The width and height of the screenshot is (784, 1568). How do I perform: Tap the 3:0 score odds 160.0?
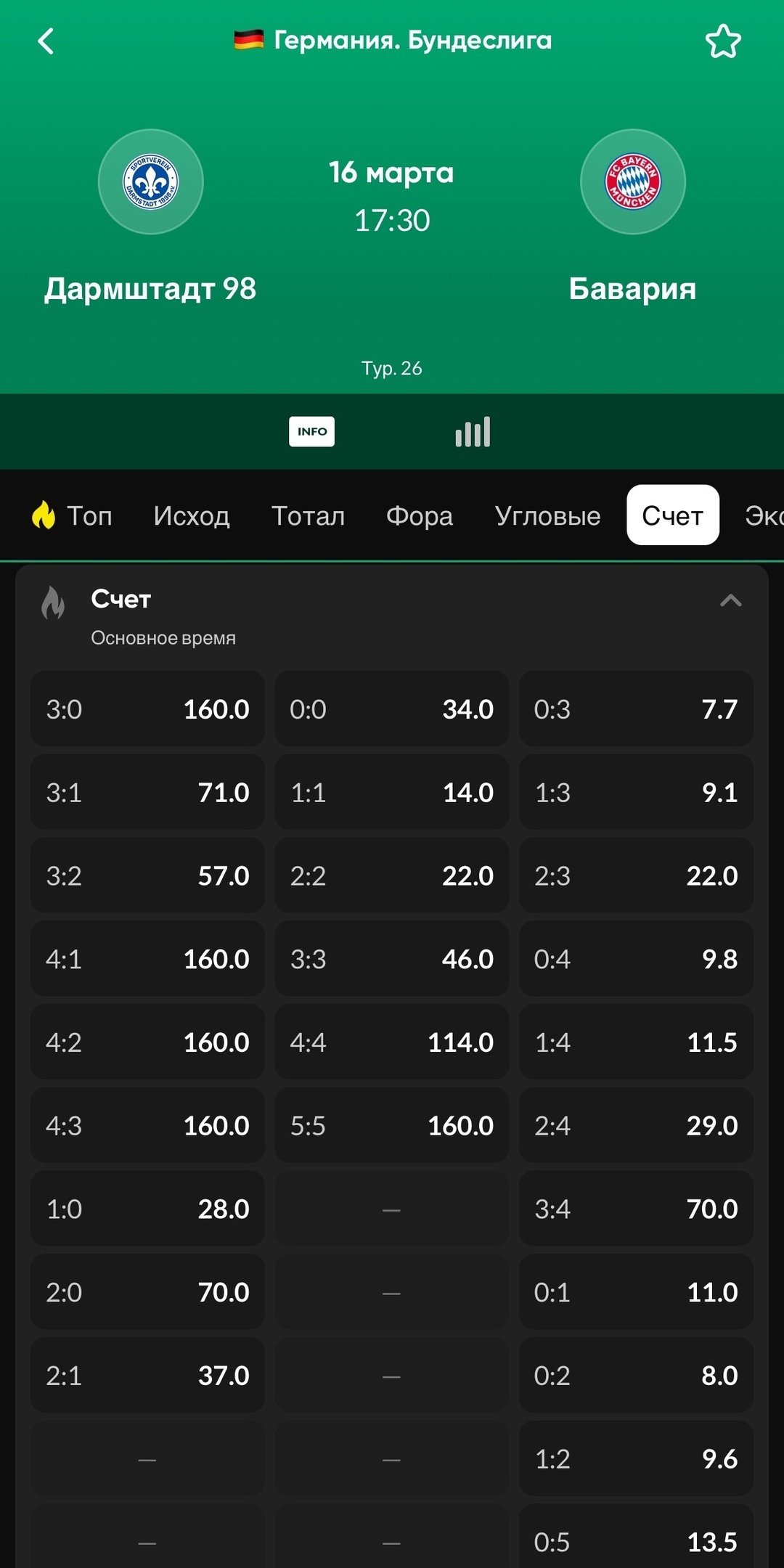[x=147, y=709]
